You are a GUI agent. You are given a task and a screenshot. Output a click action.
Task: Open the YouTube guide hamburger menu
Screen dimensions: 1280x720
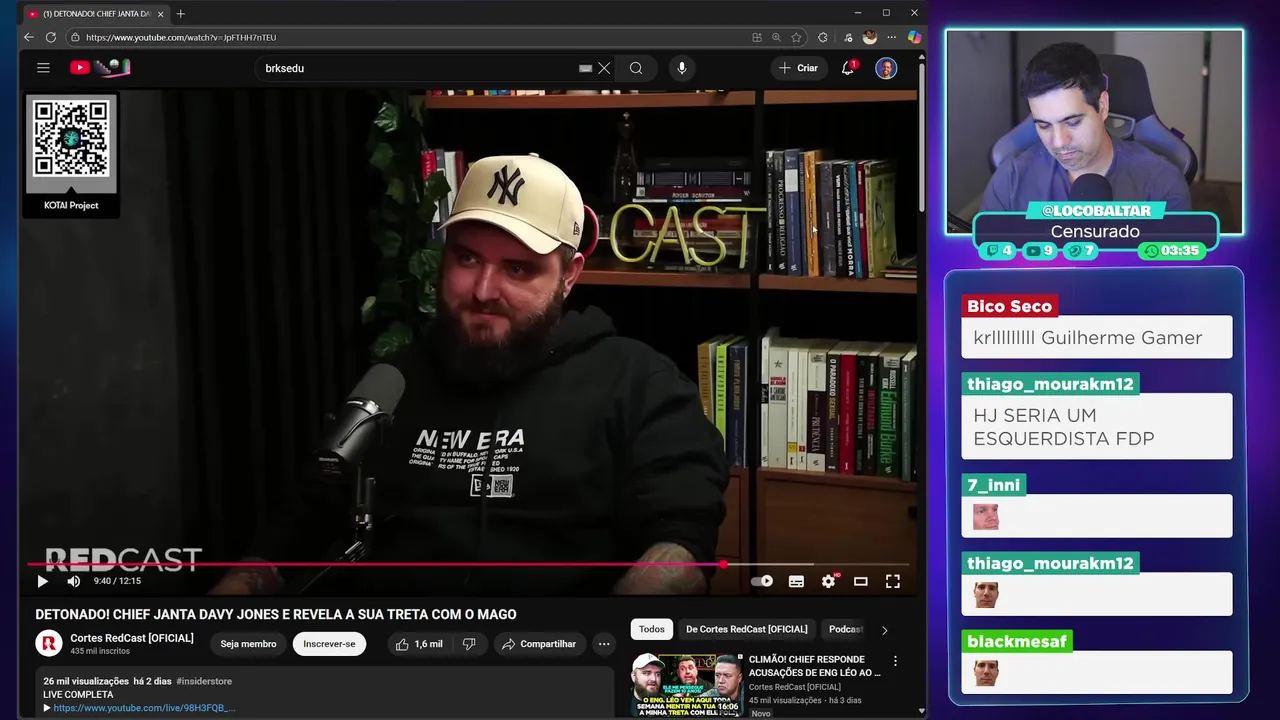pyautogui.click(x=43, y=68)
